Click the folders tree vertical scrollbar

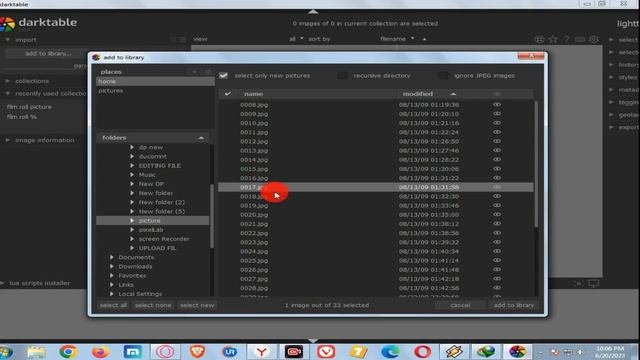pos(212,216)
